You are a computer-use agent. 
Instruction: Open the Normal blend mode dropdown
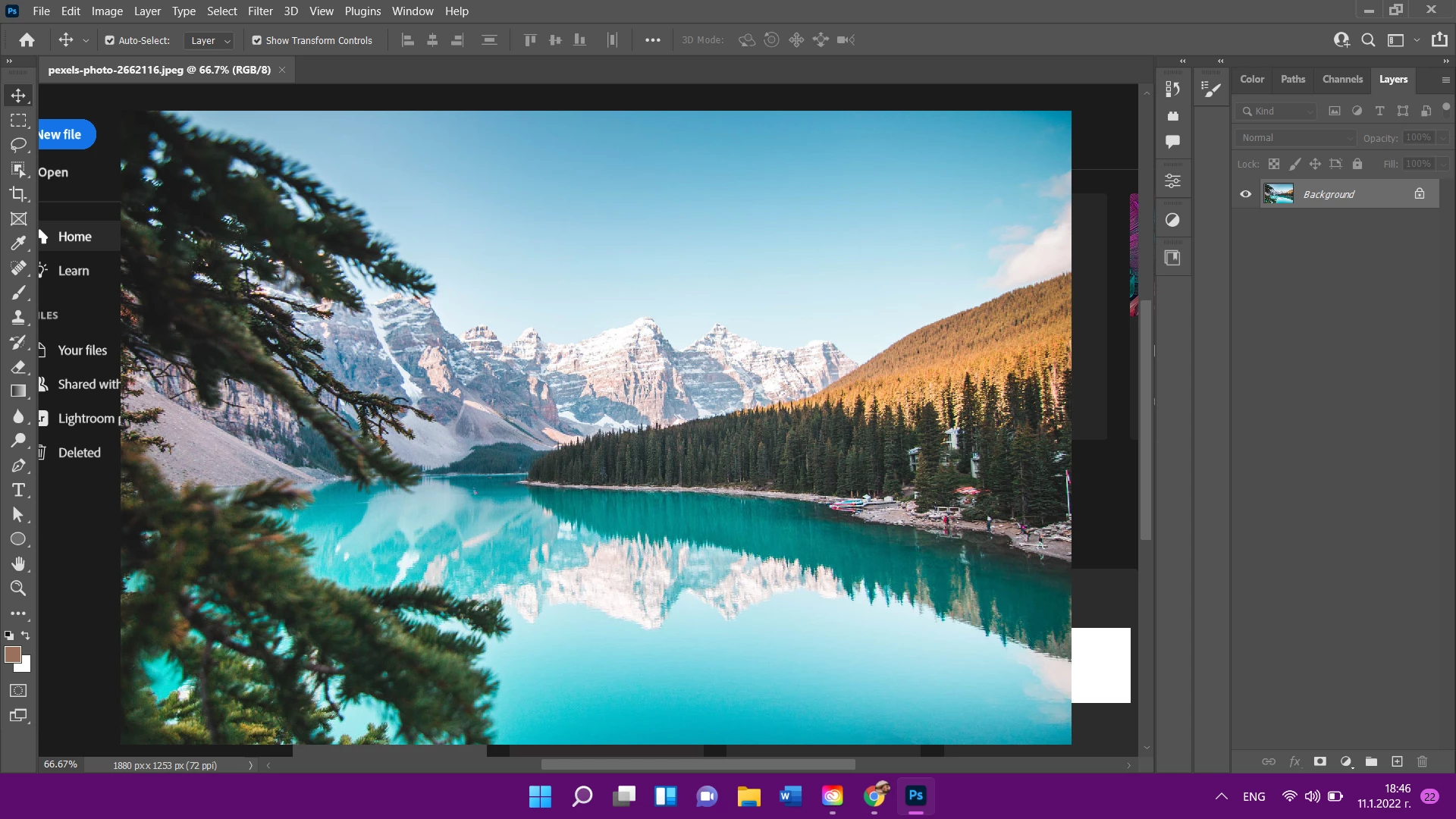pos(1297,137)
